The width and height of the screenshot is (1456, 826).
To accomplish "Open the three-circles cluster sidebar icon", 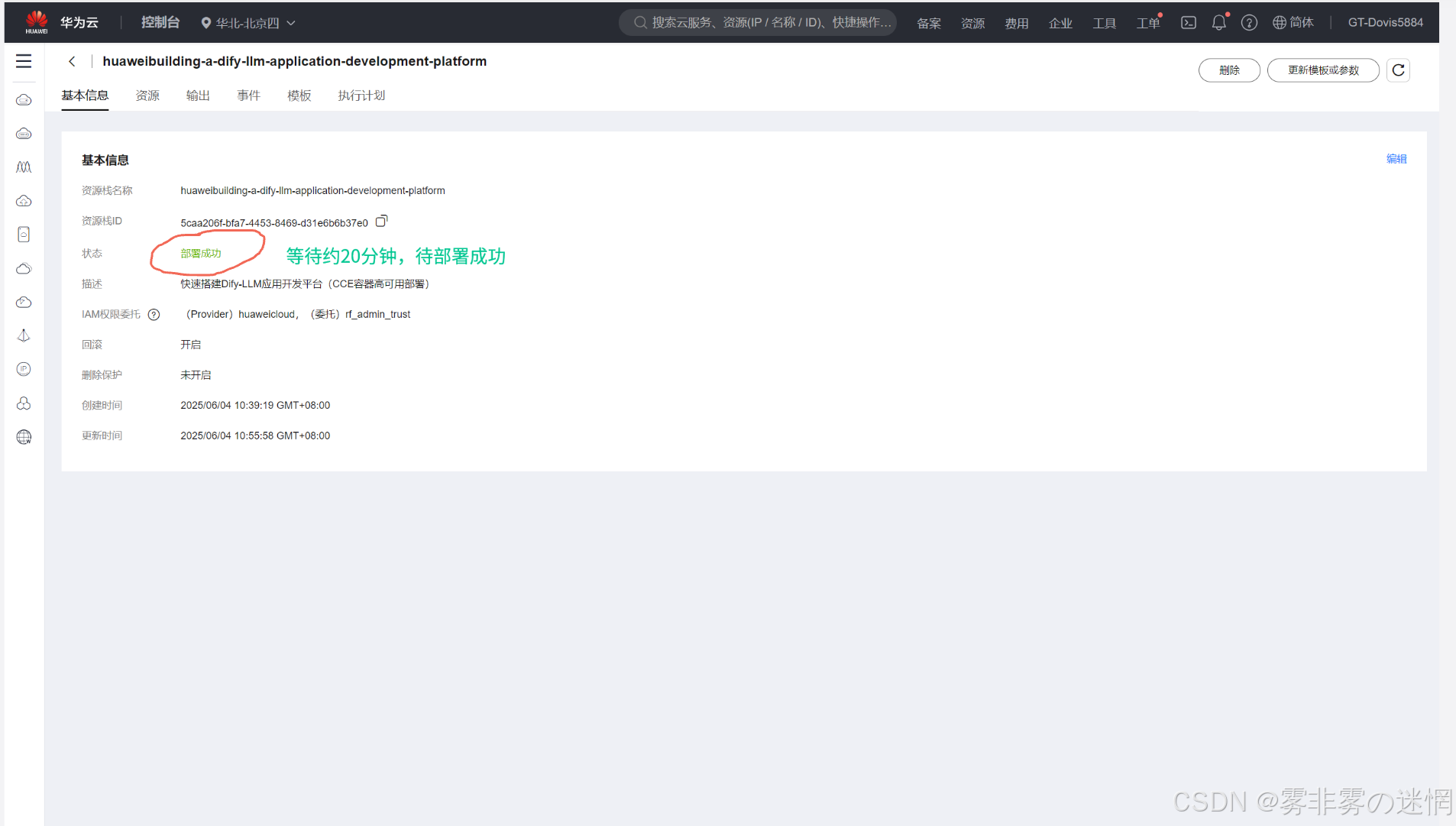I will (x=24, y=403).
